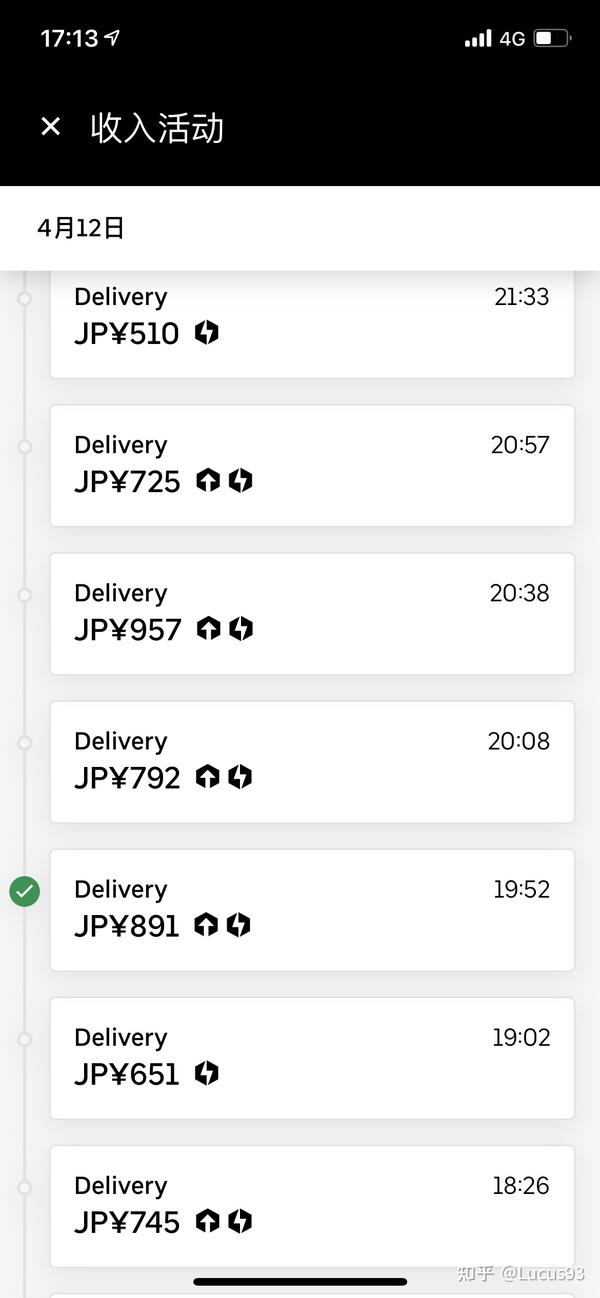
Task: Tap the boost arrow beside JP¥792
Action: [x=209, y=777]
